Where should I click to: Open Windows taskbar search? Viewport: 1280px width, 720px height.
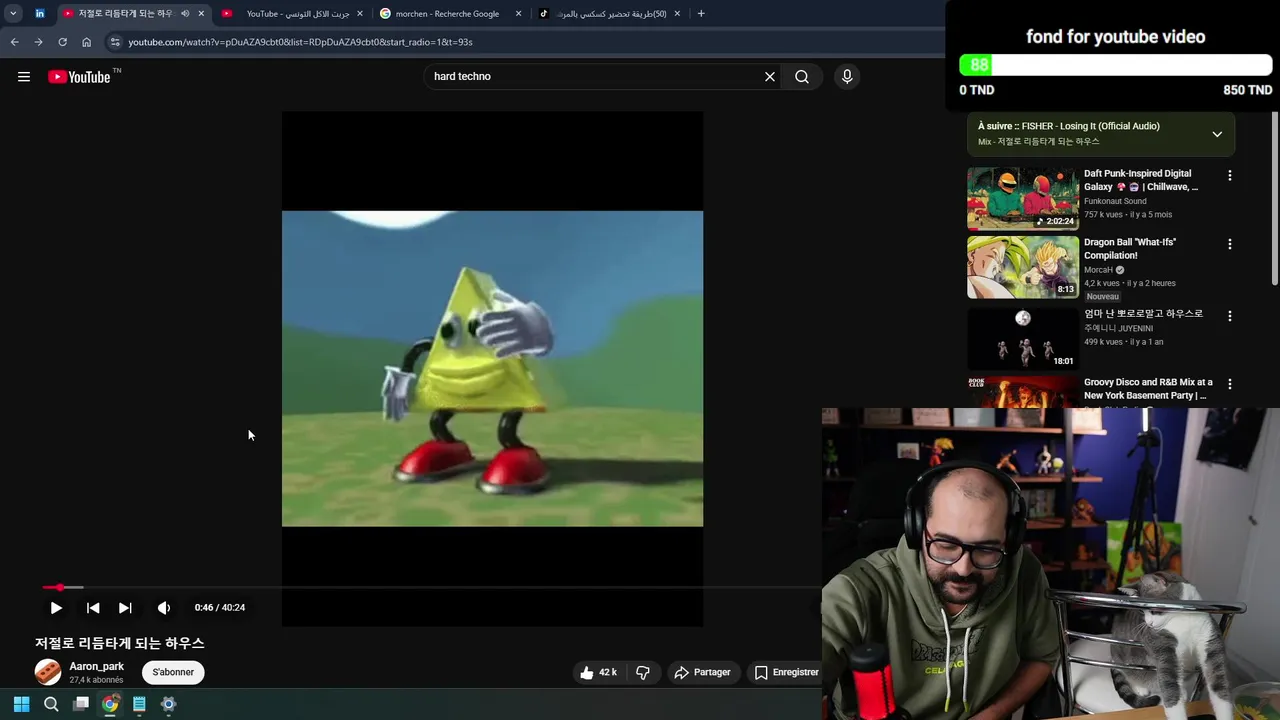click(51, 704)
